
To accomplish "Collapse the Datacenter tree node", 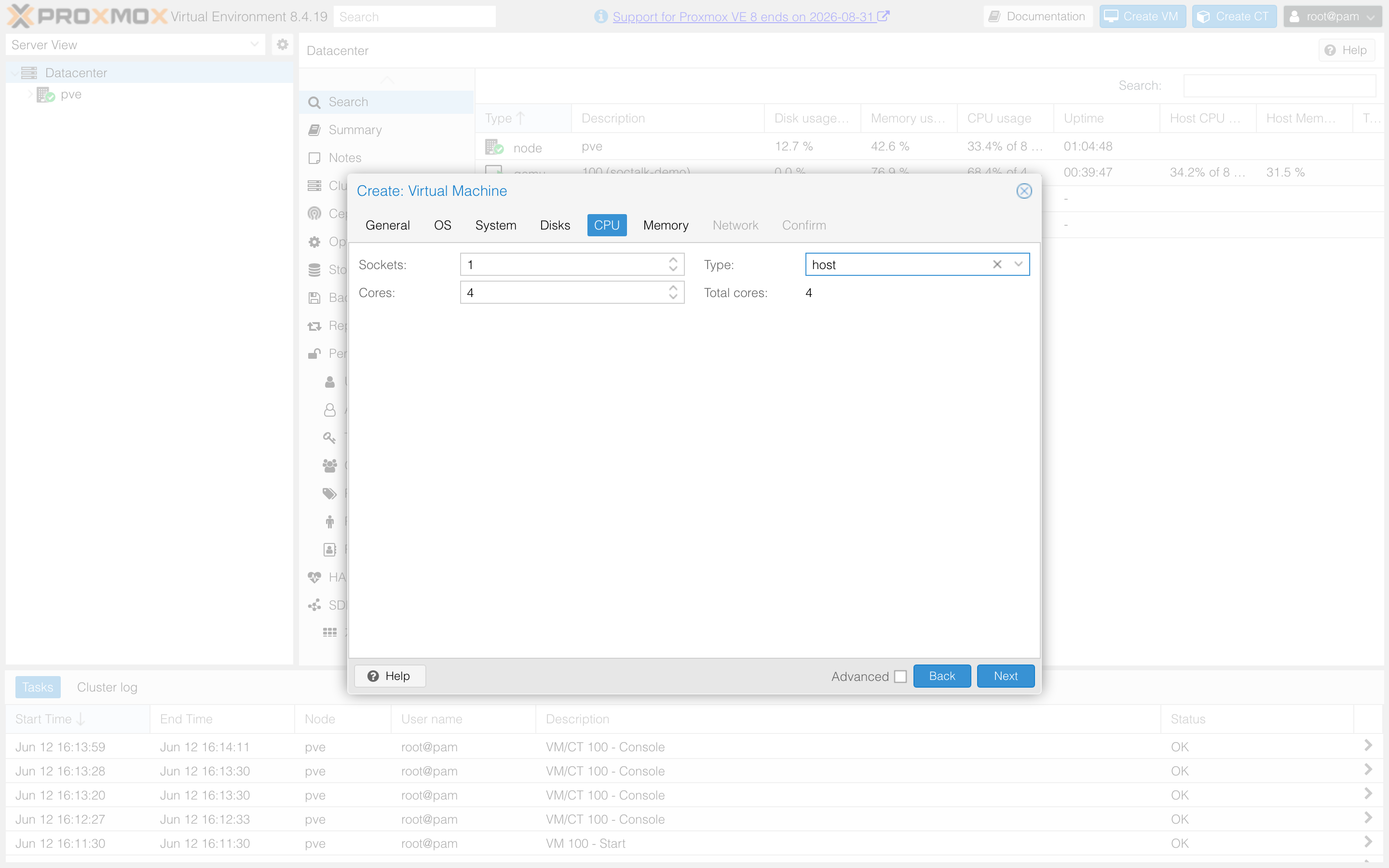I will point(14,73).
